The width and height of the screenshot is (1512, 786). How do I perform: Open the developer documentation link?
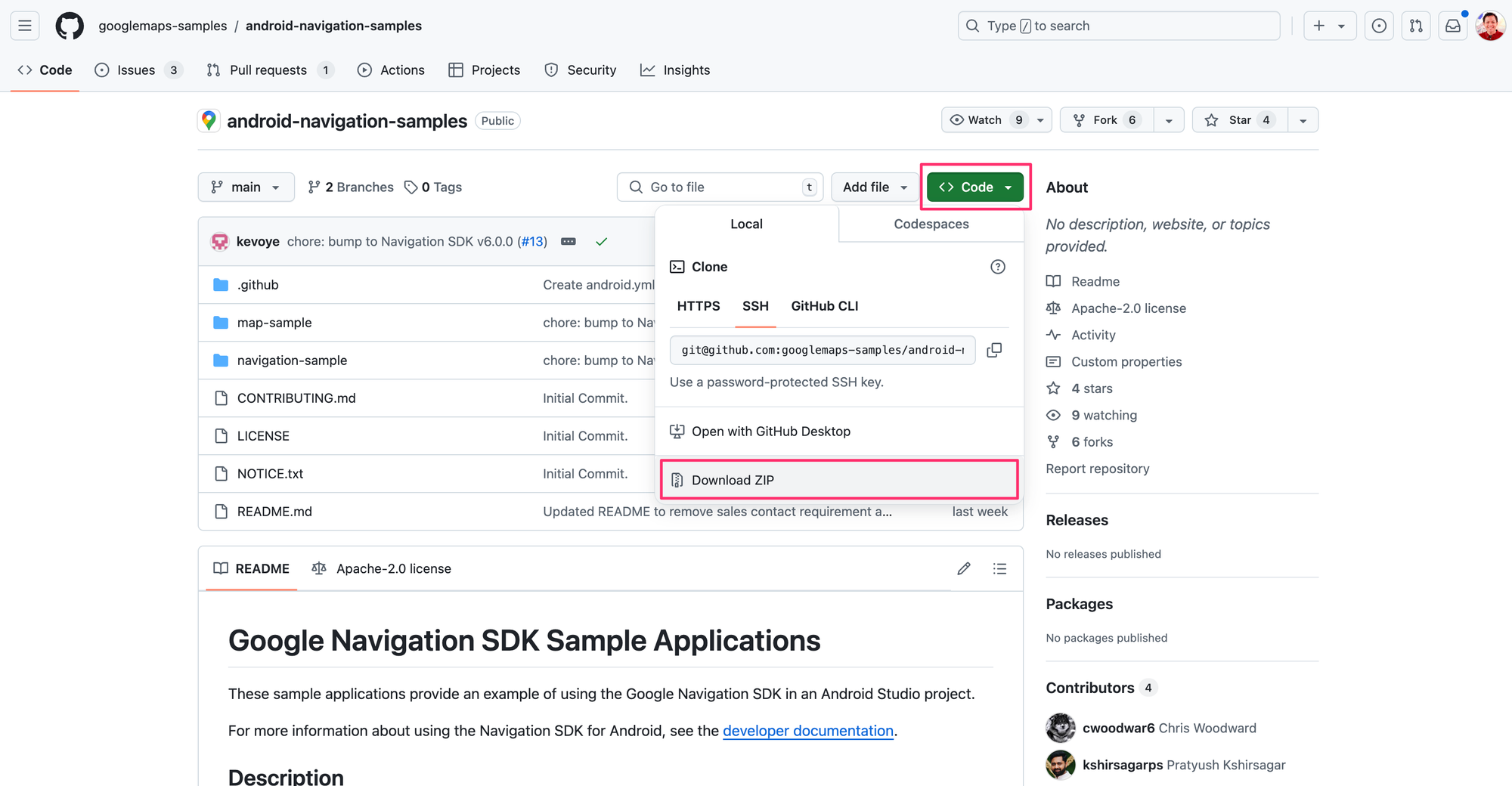coord(807,730)
